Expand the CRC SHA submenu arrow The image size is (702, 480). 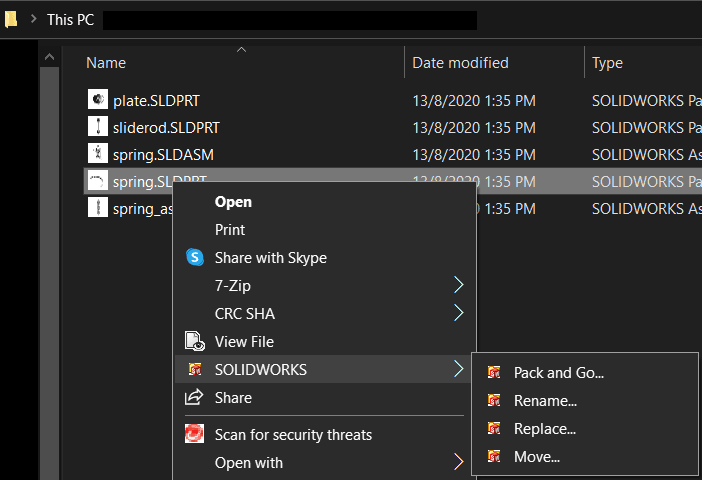[458, 313]
